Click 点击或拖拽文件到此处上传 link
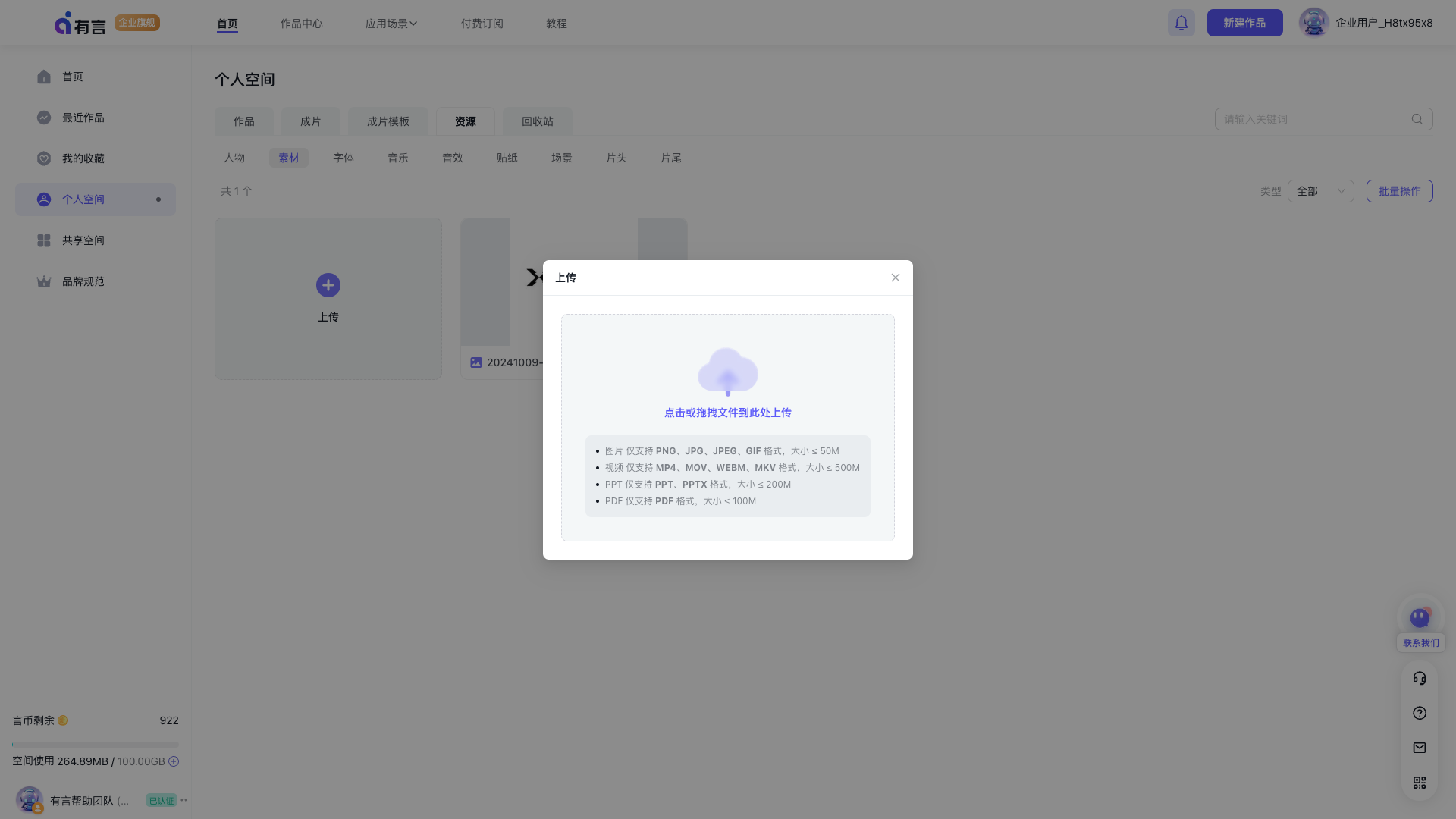Screen dimensions: 1456x819 click(x=728, y=413)
